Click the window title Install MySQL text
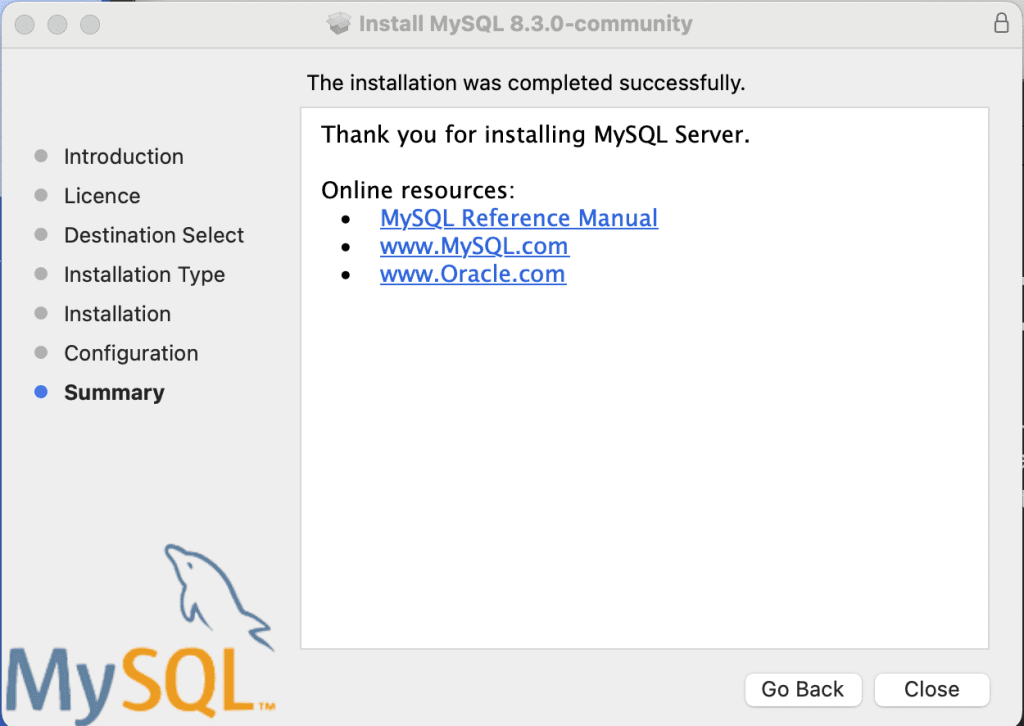The height and width of the screenshot is (726, 1024). (525, 24)
